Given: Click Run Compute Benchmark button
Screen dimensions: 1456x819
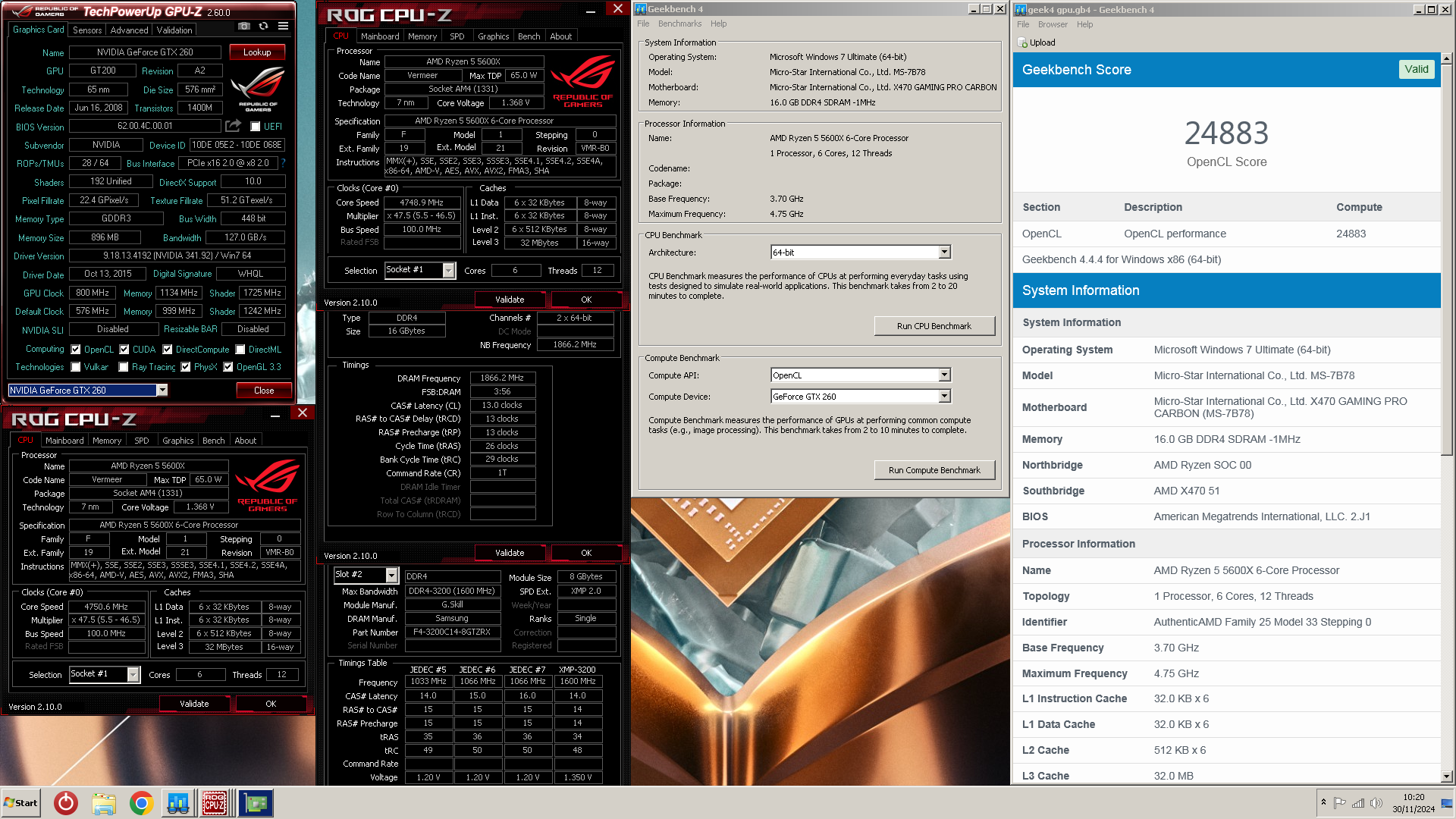Looking at the screenshot, I should coord(934,470).
